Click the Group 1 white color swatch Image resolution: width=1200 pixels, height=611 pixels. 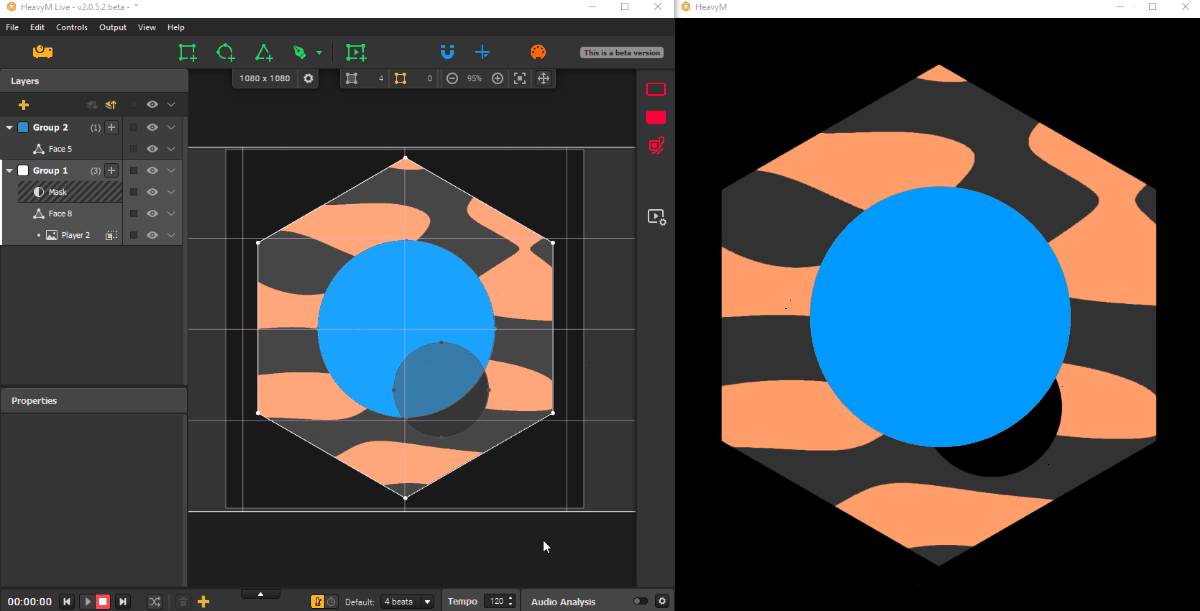23,171
